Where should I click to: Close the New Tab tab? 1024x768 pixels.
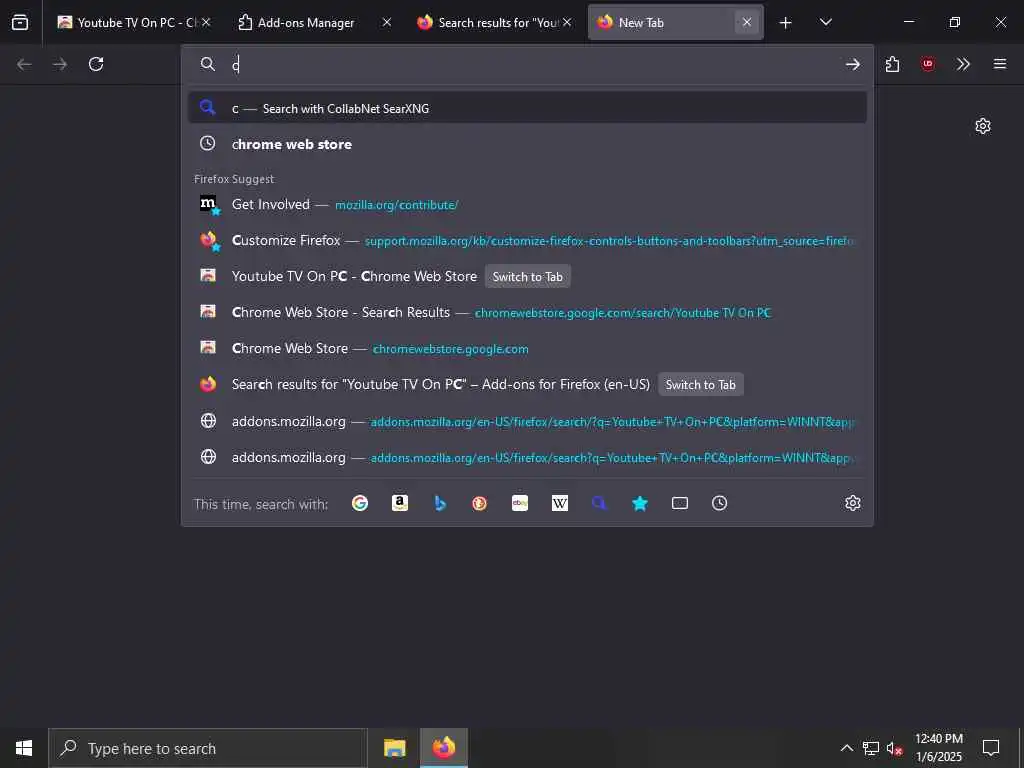(x=746, y=23)
